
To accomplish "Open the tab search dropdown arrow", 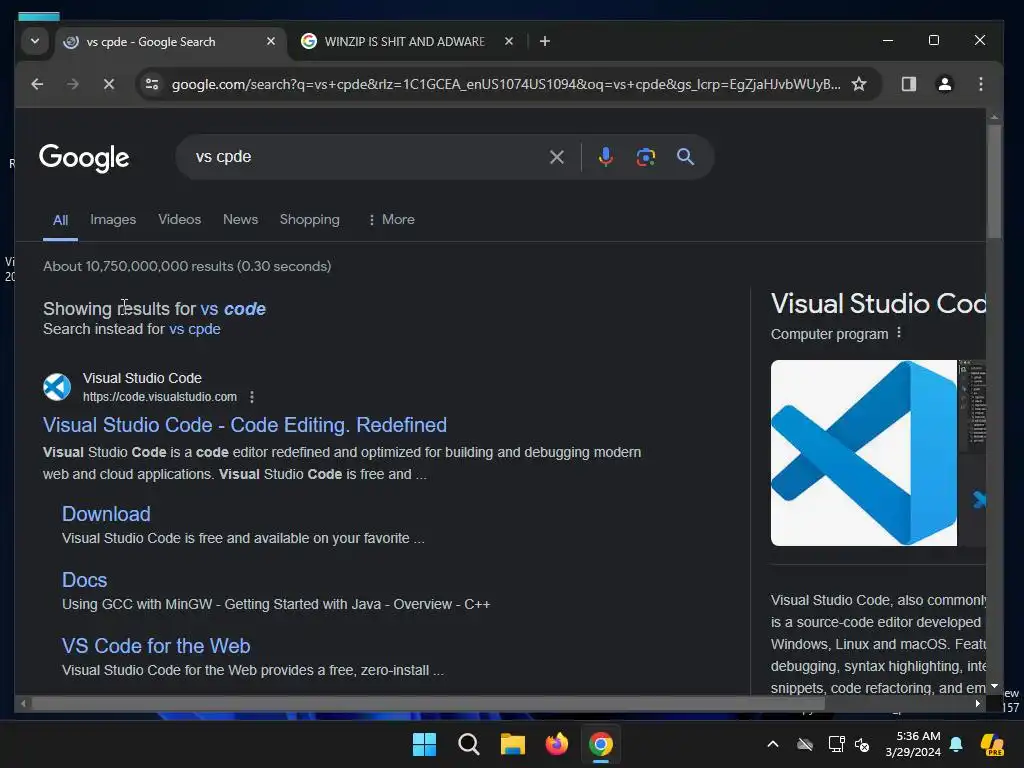I will (35, 41).
